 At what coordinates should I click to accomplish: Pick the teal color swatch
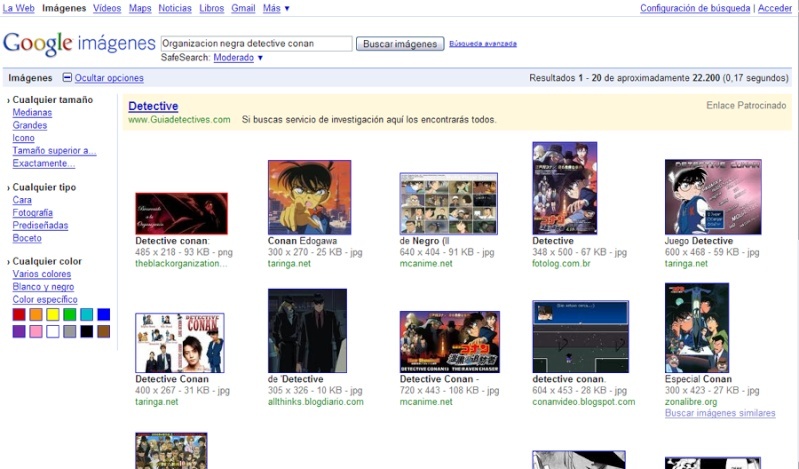(87, 315)
